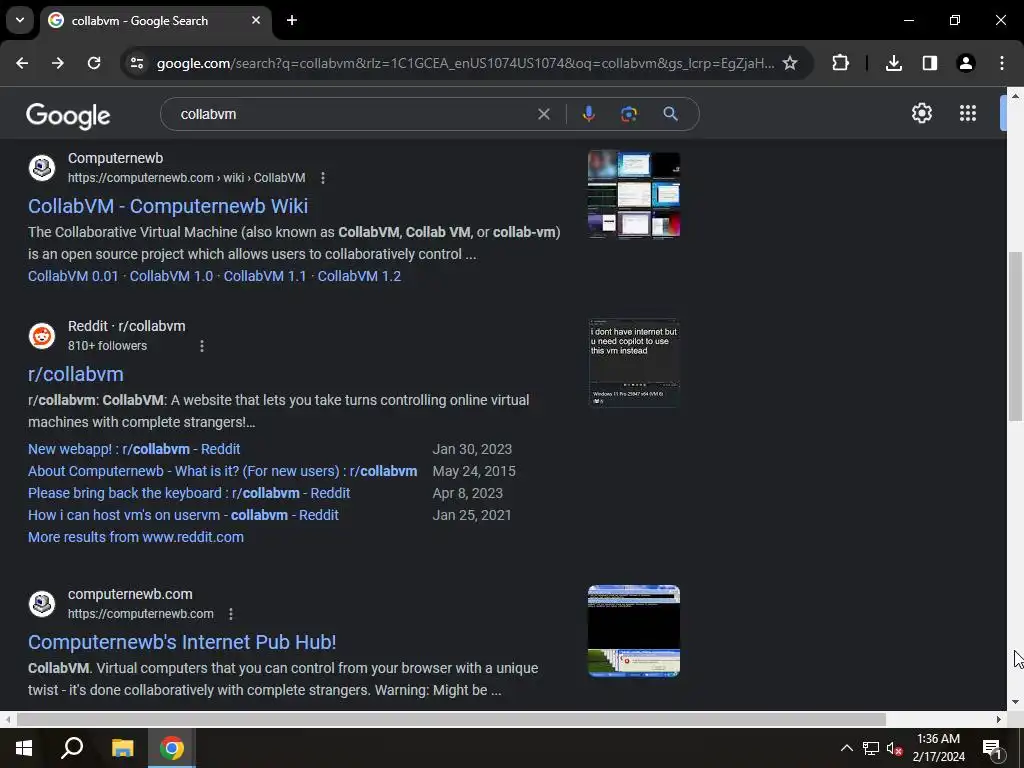1024x768 pixels.
Task: Open Reddit result thumbnail image
Action: pyautogui.click(x=634, y=363)
